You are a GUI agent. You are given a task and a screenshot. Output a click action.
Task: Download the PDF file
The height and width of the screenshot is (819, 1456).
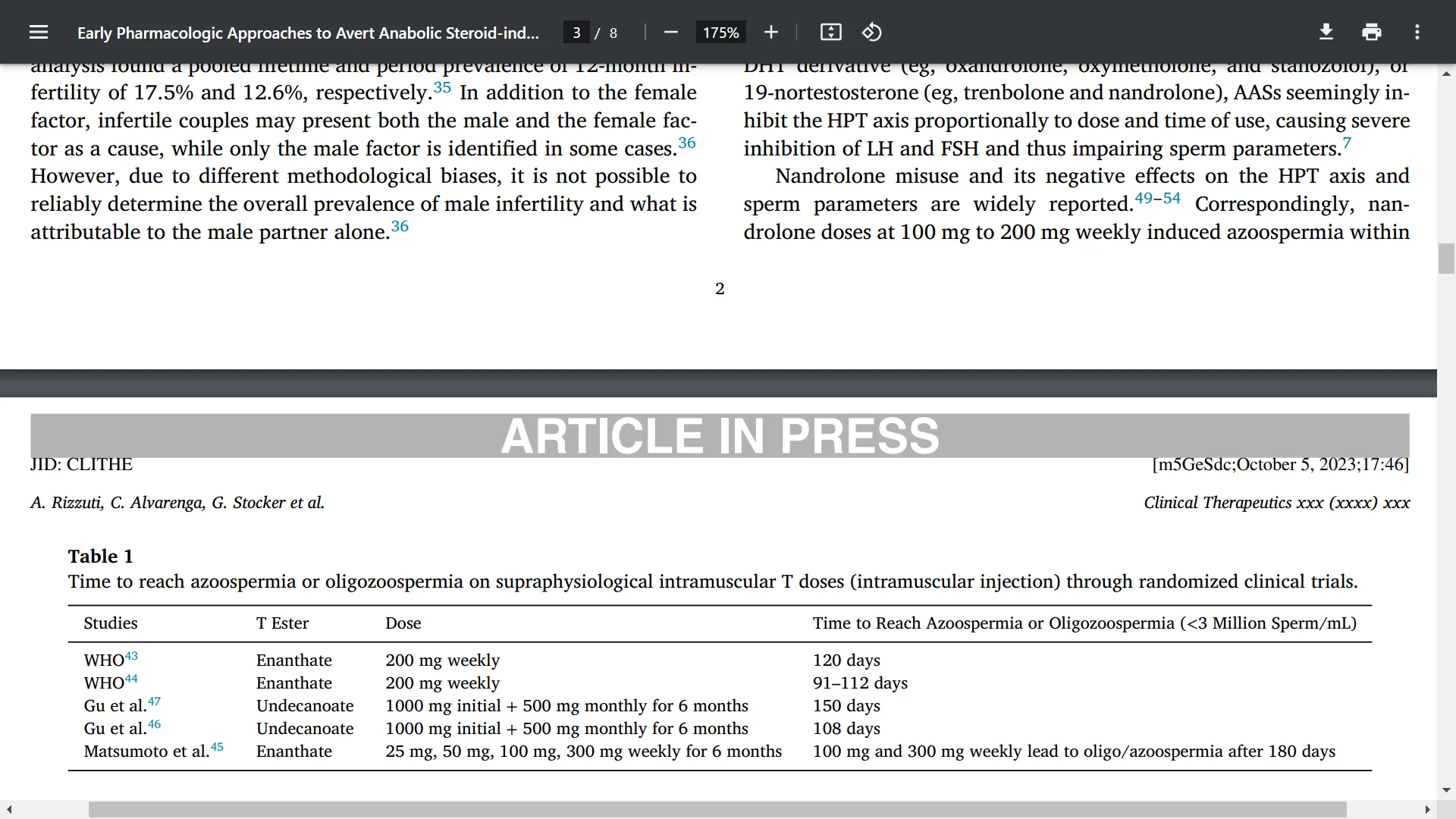[x=1326, y=32]
